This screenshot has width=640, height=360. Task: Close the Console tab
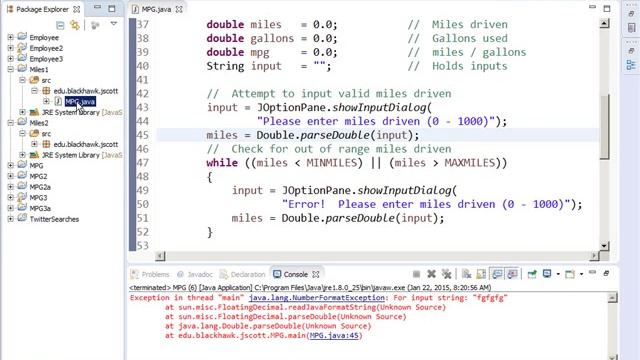click(x=316, y=274)
